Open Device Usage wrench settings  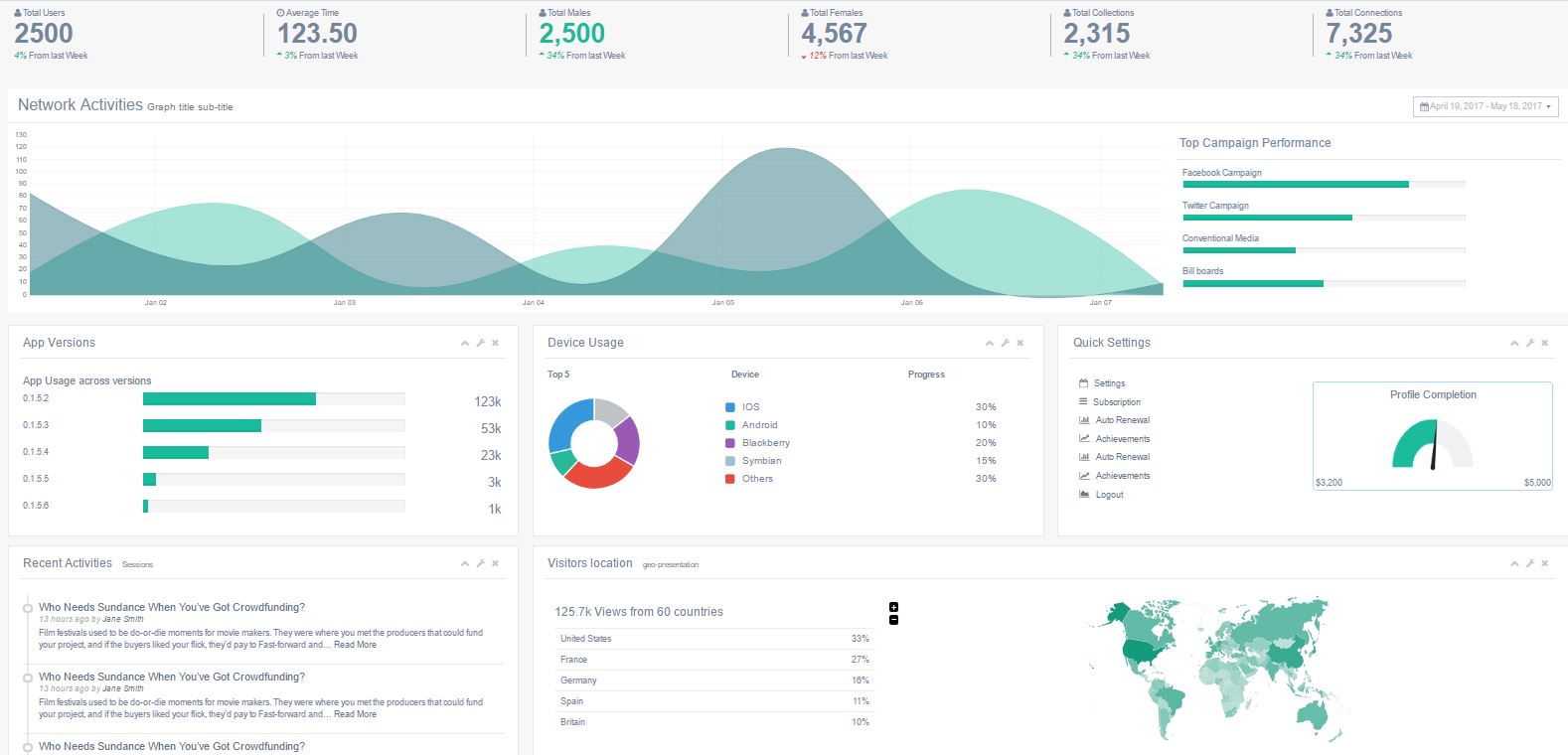[1005, 343]
